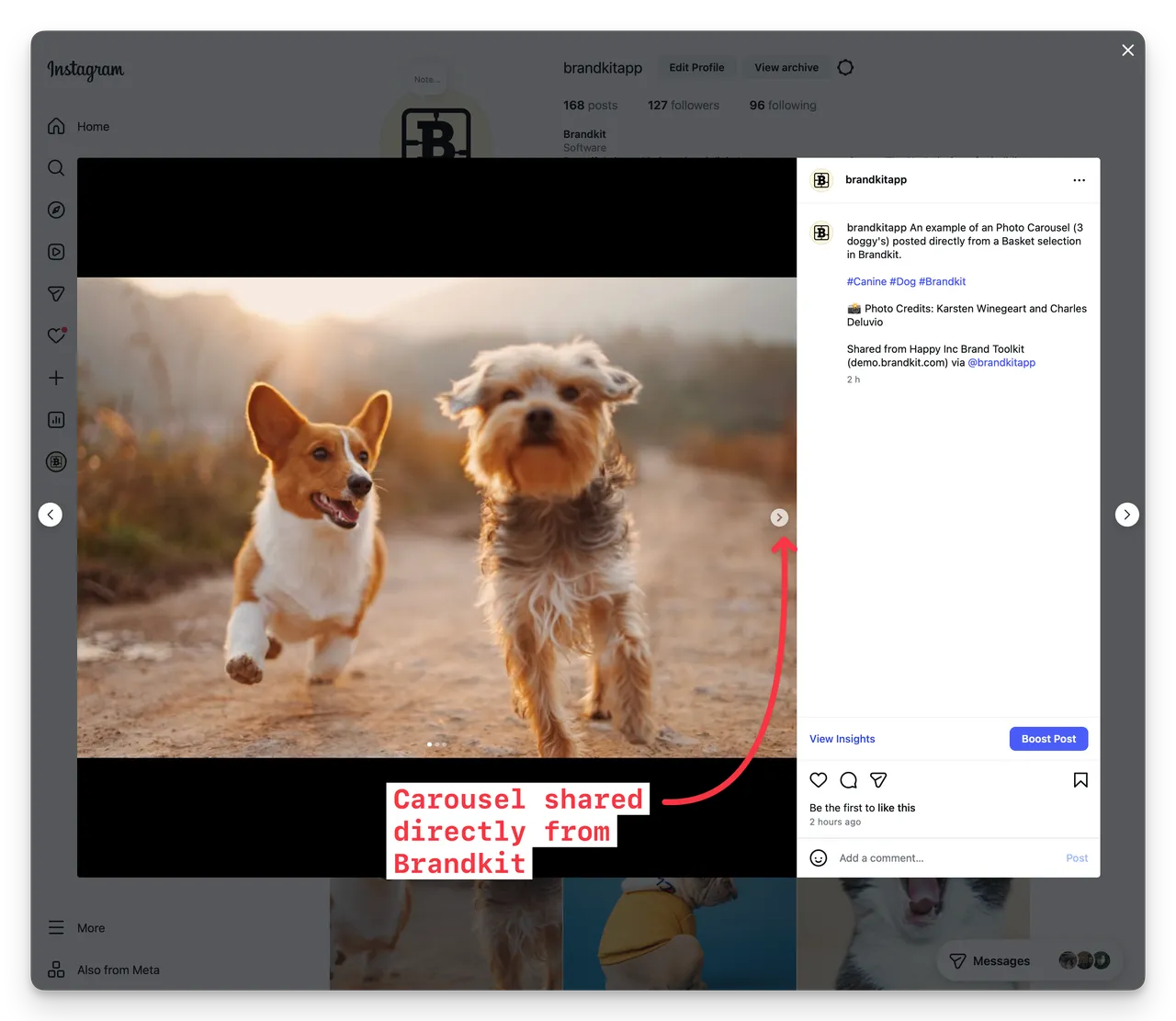This screenshot has height=1021, width=1176.
Task: Open Direct messages paper plane icon
Action: click(55, 293)
